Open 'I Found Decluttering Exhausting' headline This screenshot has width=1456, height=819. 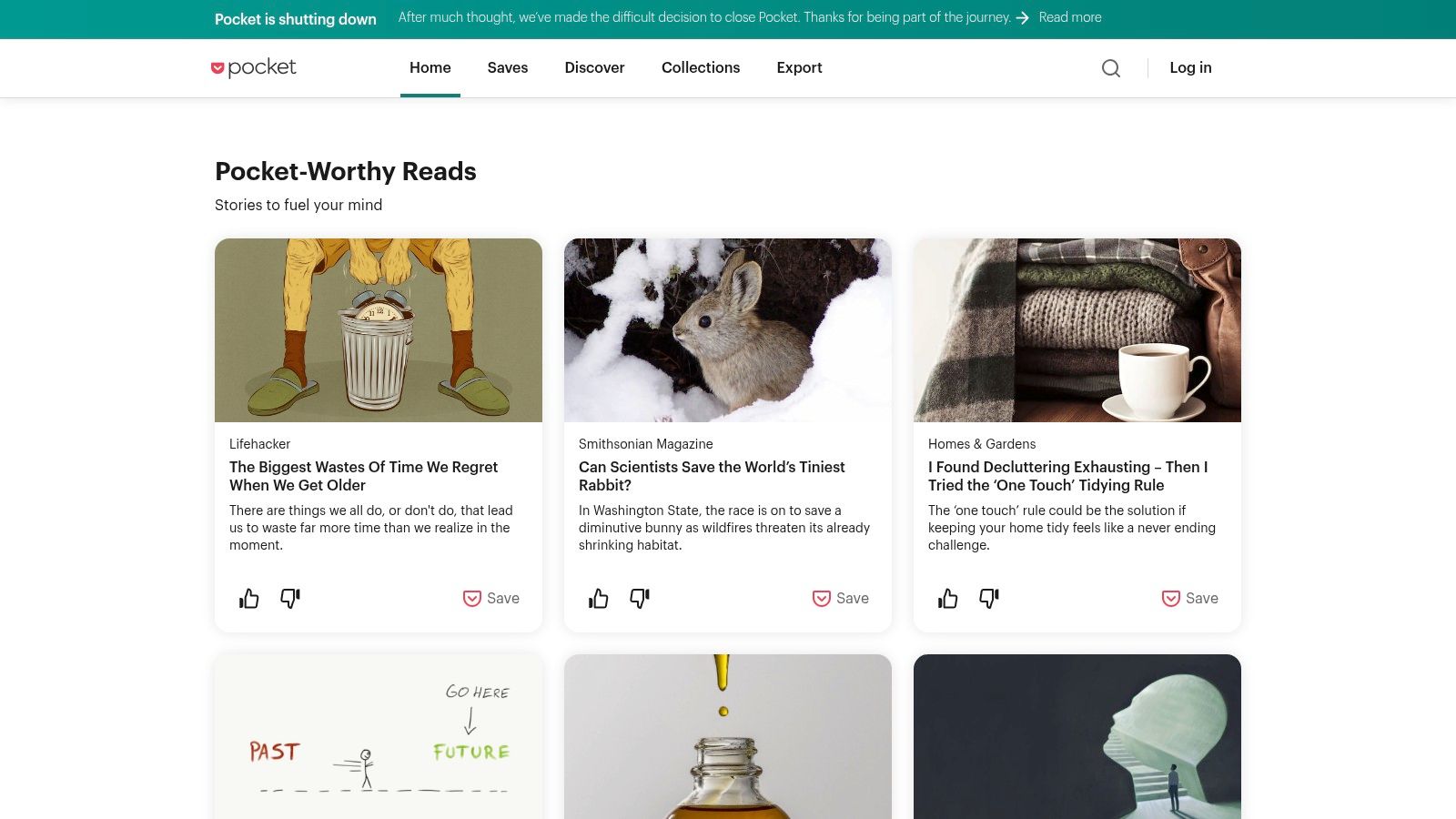click(1068, 476)
